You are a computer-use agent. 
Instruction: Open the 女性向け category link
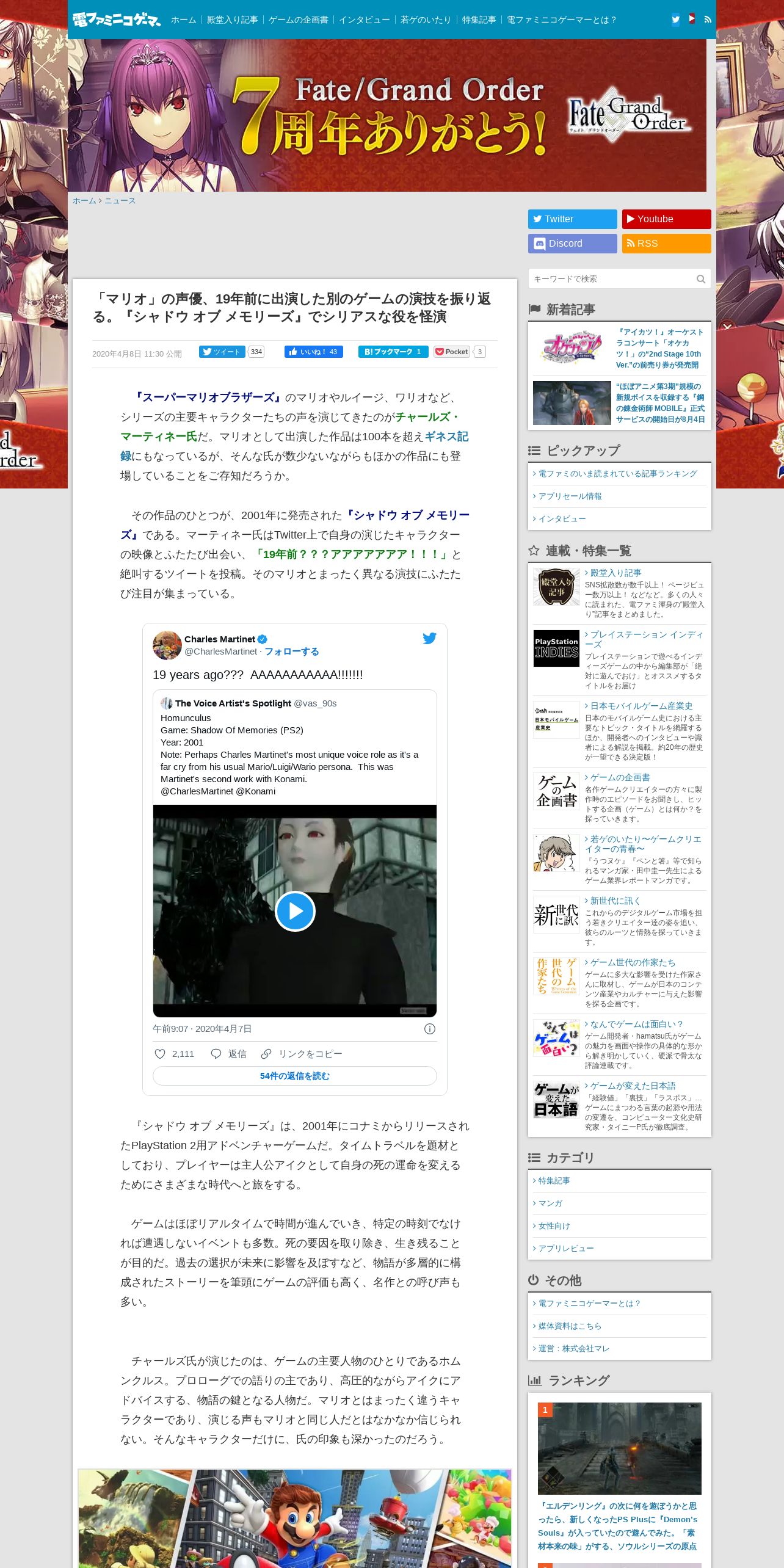coord(554,1226)
